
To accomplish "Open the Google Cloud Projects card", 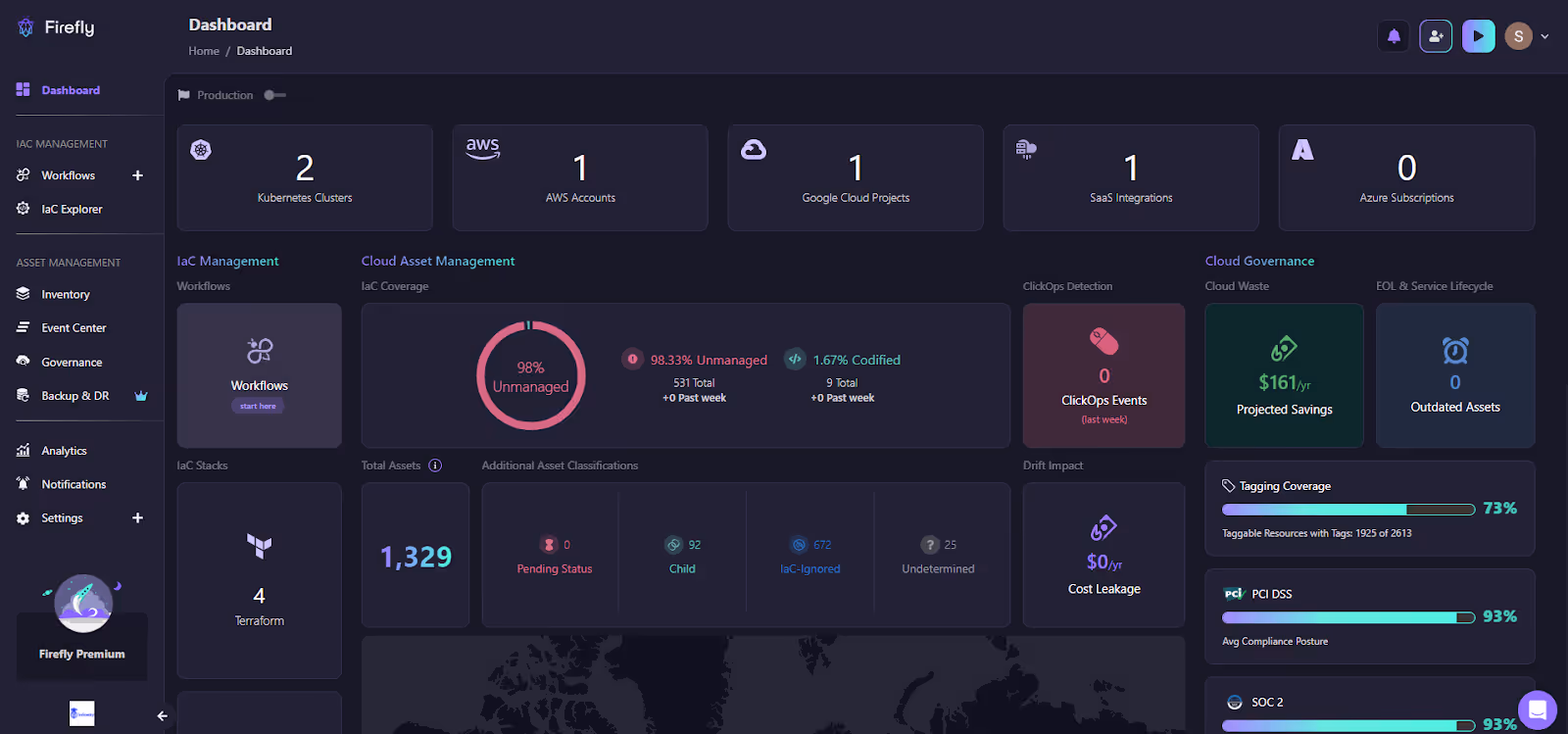I will (856, 177).
